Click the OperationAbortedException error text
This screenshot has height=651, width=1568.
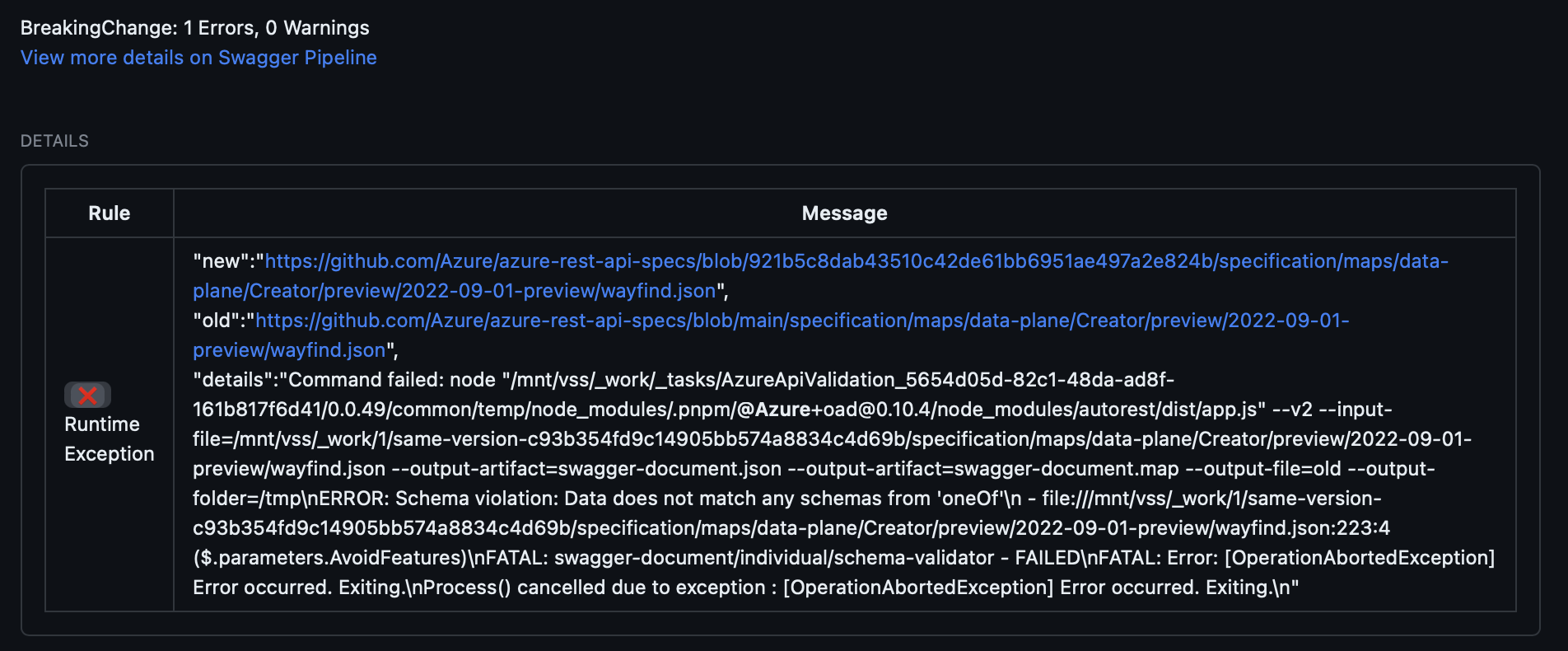pos(1359,557)
